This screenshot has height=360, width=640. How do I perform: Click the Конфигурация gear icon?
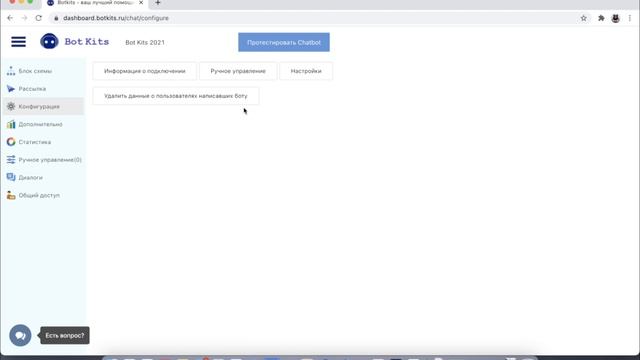(11, 107)
